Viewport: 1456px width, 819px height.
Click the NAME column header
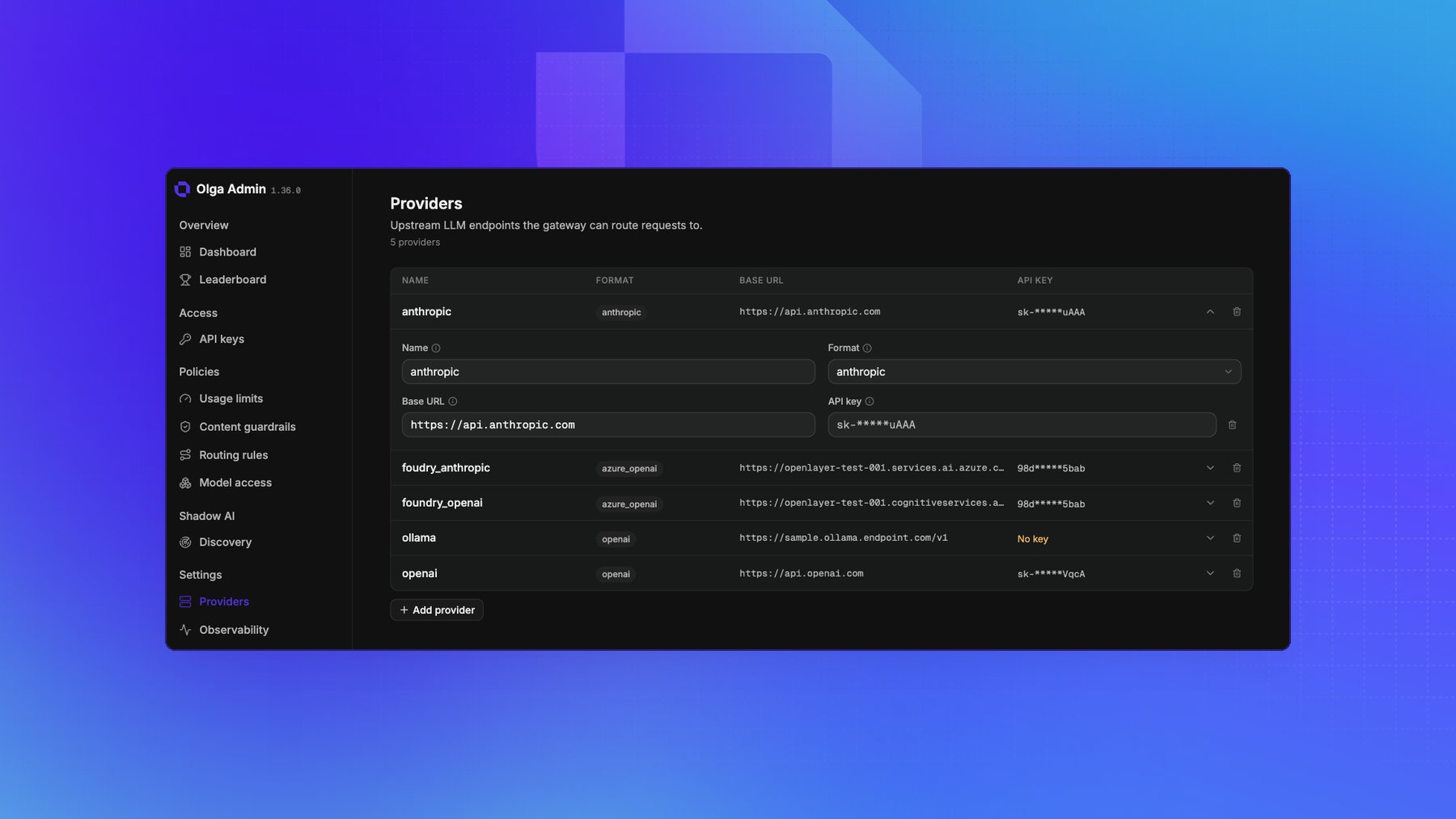(415, 281)
